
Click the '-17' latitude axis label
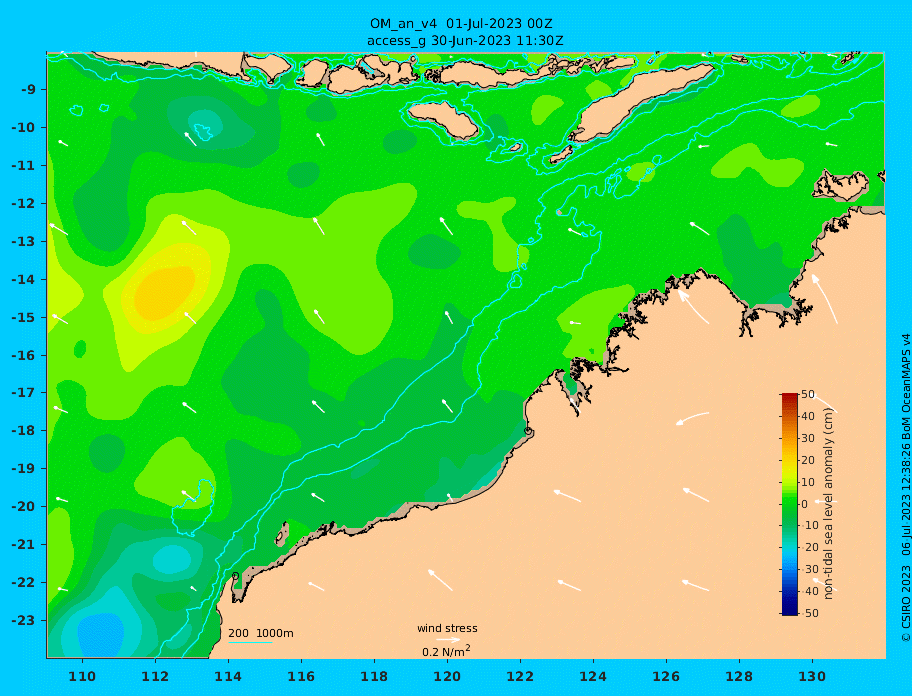tap(23, 392)
